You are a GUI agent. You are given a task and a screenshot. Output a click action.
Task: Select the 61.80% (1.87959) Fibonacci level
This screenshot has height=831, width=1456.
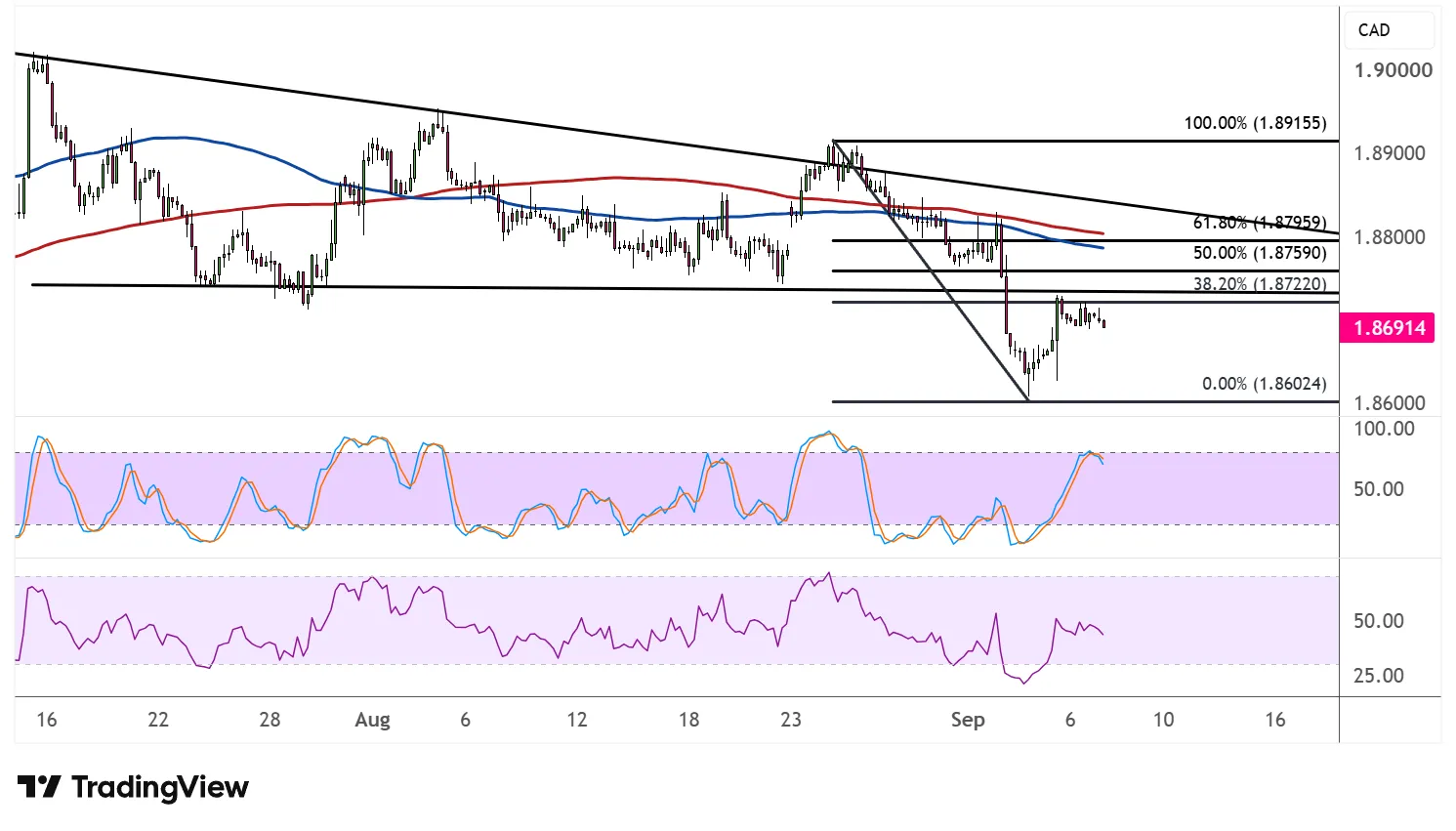1260,223
